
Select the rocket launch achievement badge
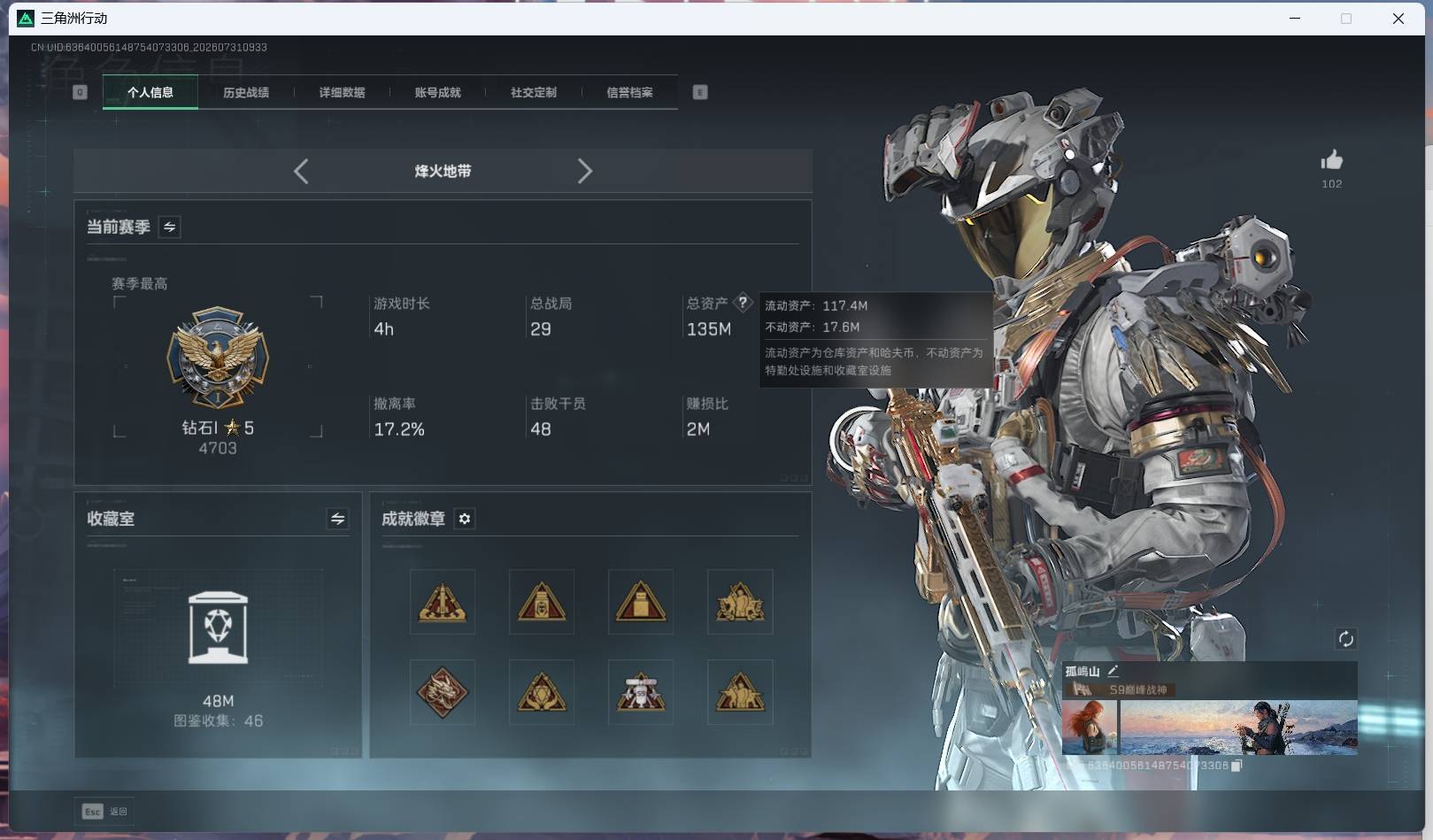(x=443, y=602)
